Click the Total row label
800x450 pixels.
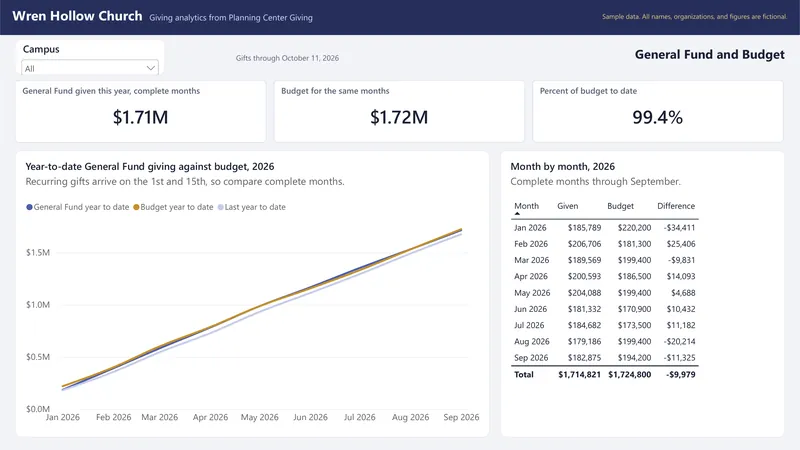click(523, 374)
